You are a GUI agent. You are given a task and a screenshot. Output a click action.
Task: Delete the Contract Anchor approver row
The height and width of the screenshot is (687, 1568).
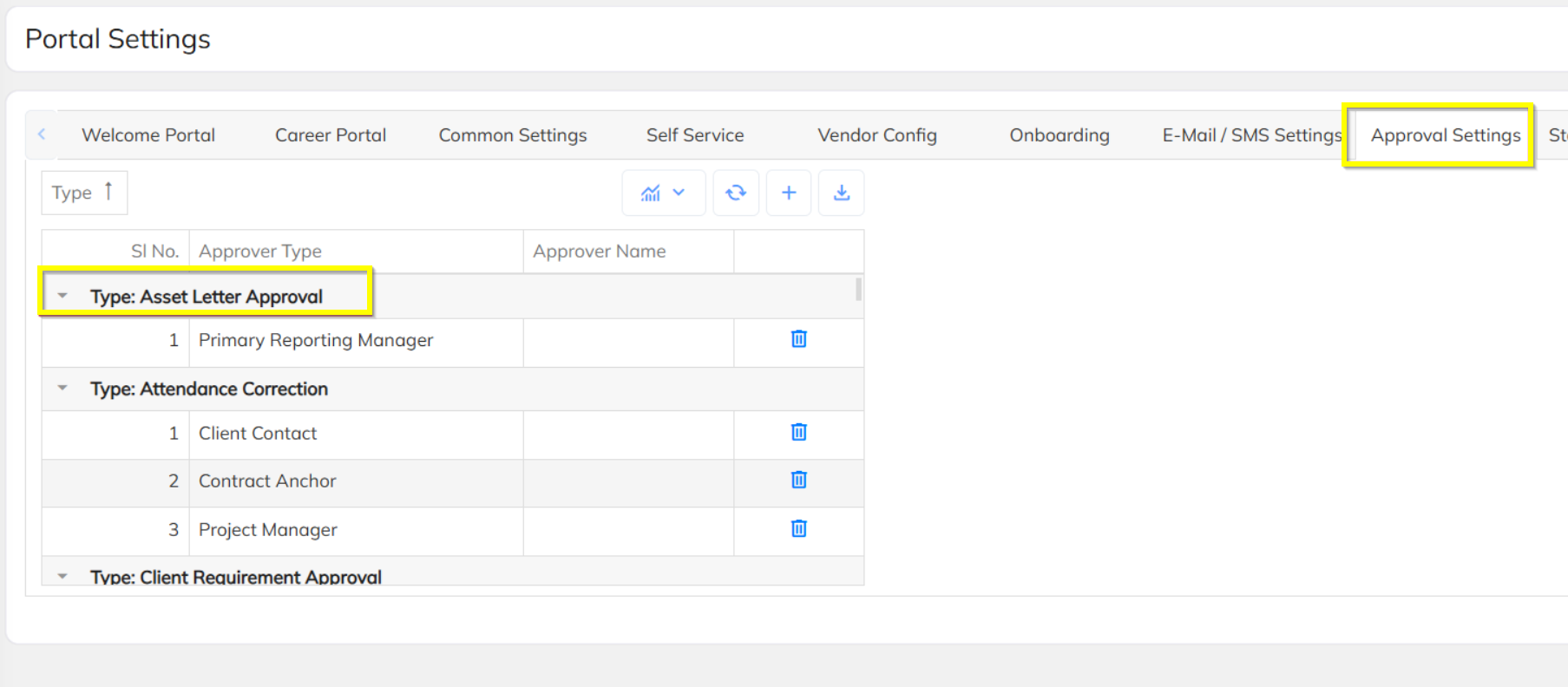click(799, 480)
